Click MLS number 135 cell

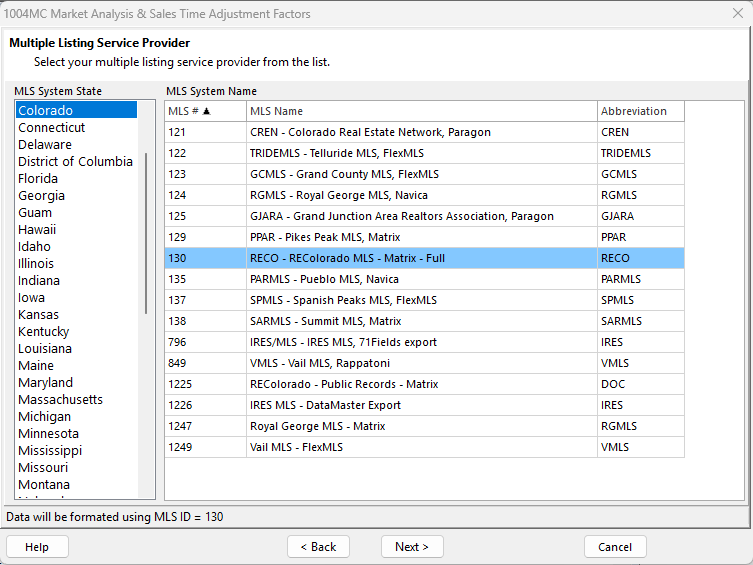[x=205, y=279]
